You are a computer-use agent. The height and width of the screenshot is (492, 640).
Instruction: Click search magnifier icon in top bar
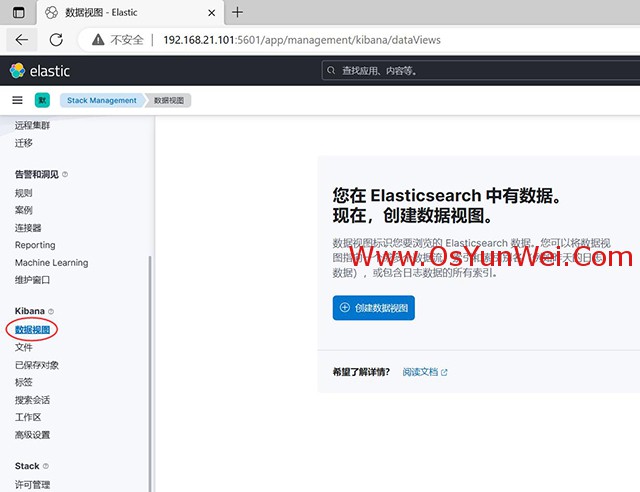[x=331, y=71]
